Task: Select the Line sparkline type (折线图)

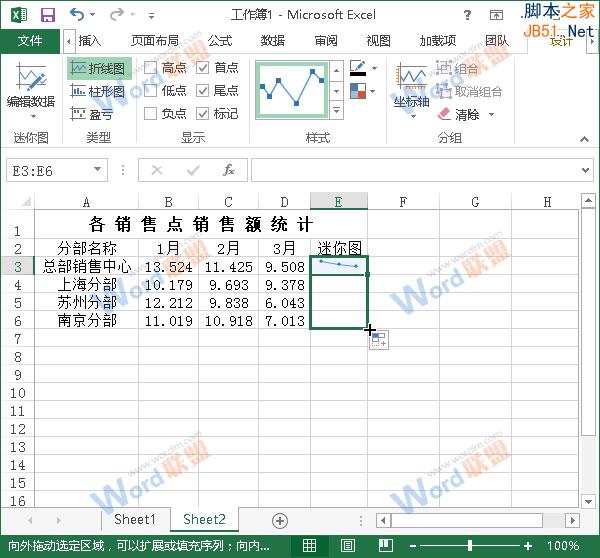Action: [99, 69]
